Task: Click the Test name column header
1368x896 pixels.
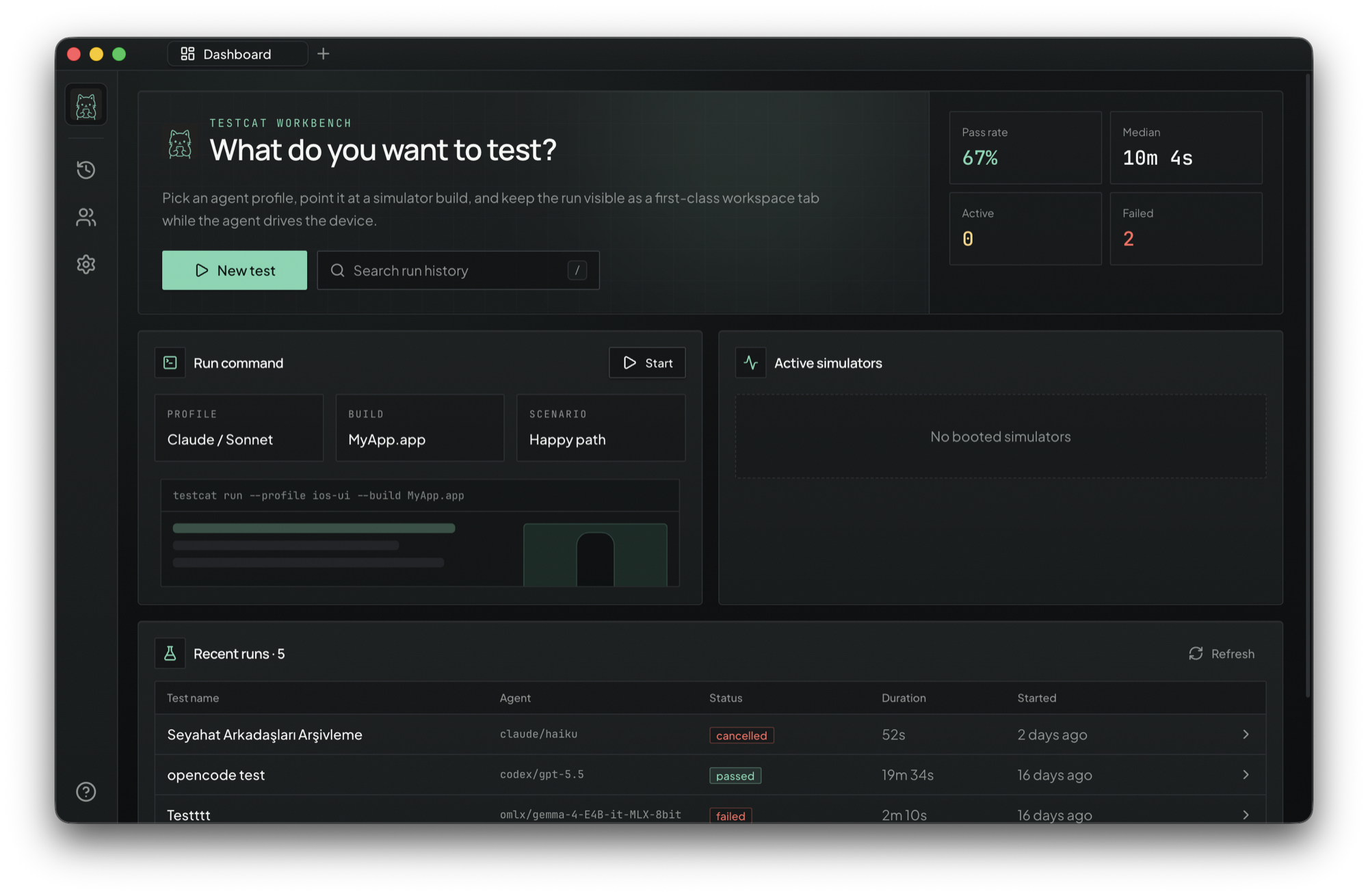Action: (193, 698)
